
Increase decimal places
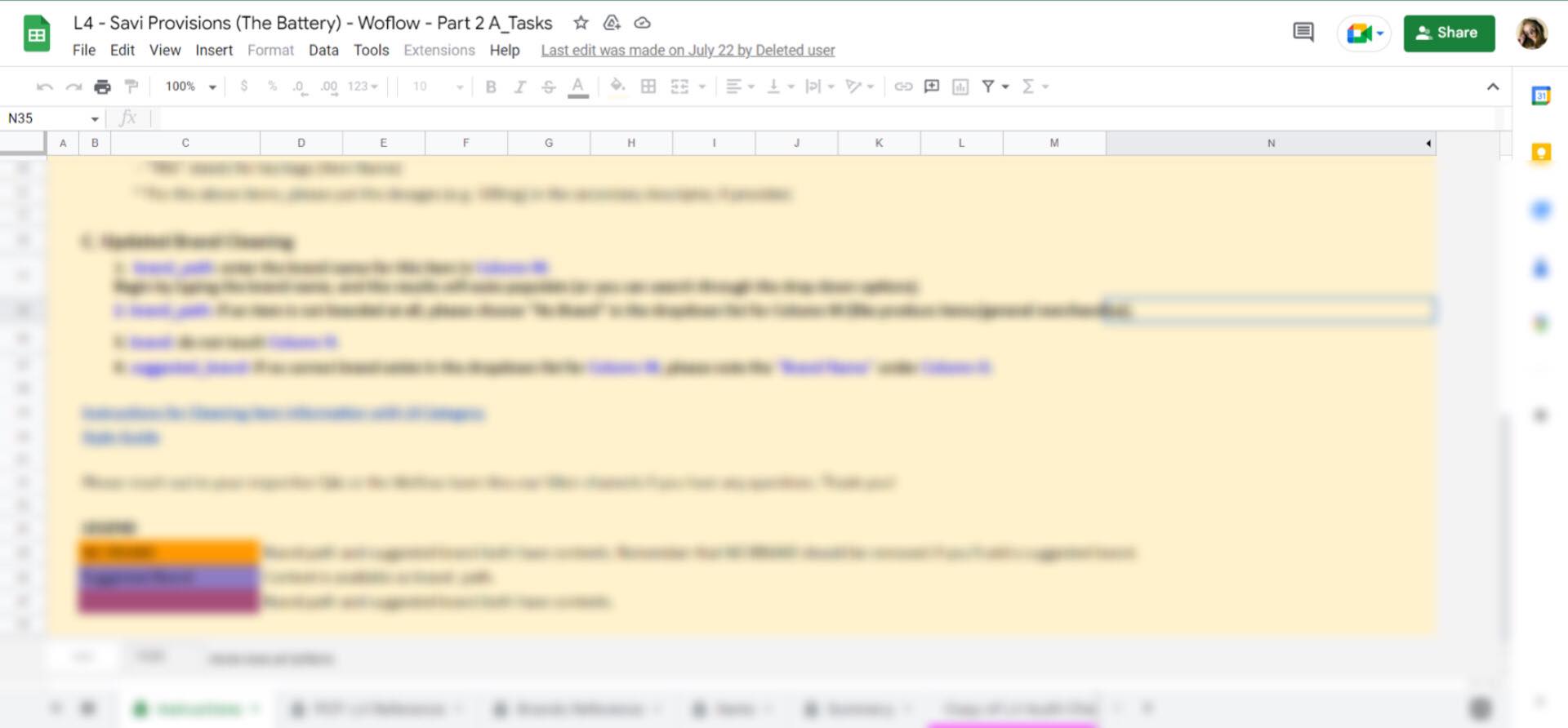pos(329,87)
